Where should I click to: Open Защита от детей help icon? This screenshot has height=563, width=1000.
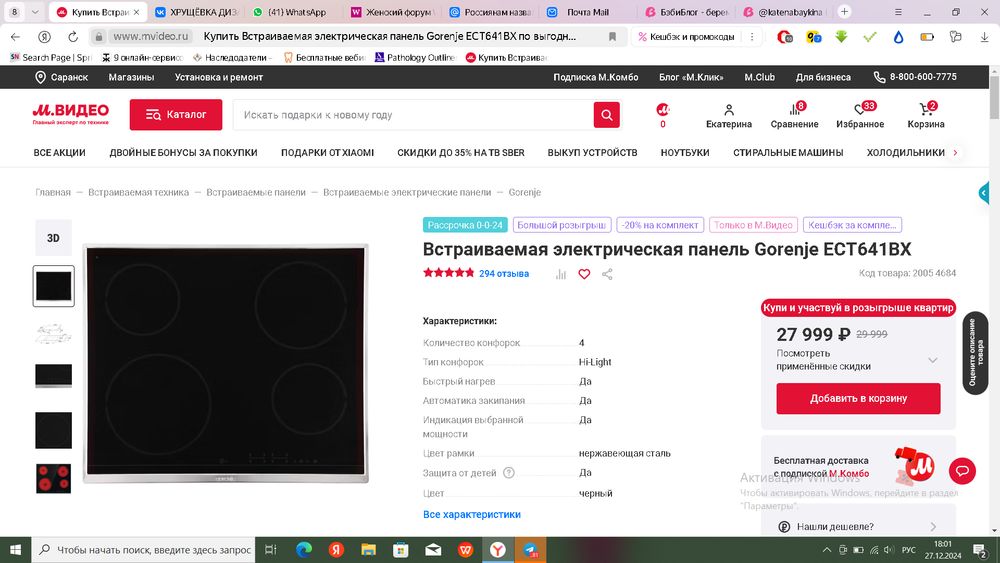pyautogui.click(x=508, y=473)
